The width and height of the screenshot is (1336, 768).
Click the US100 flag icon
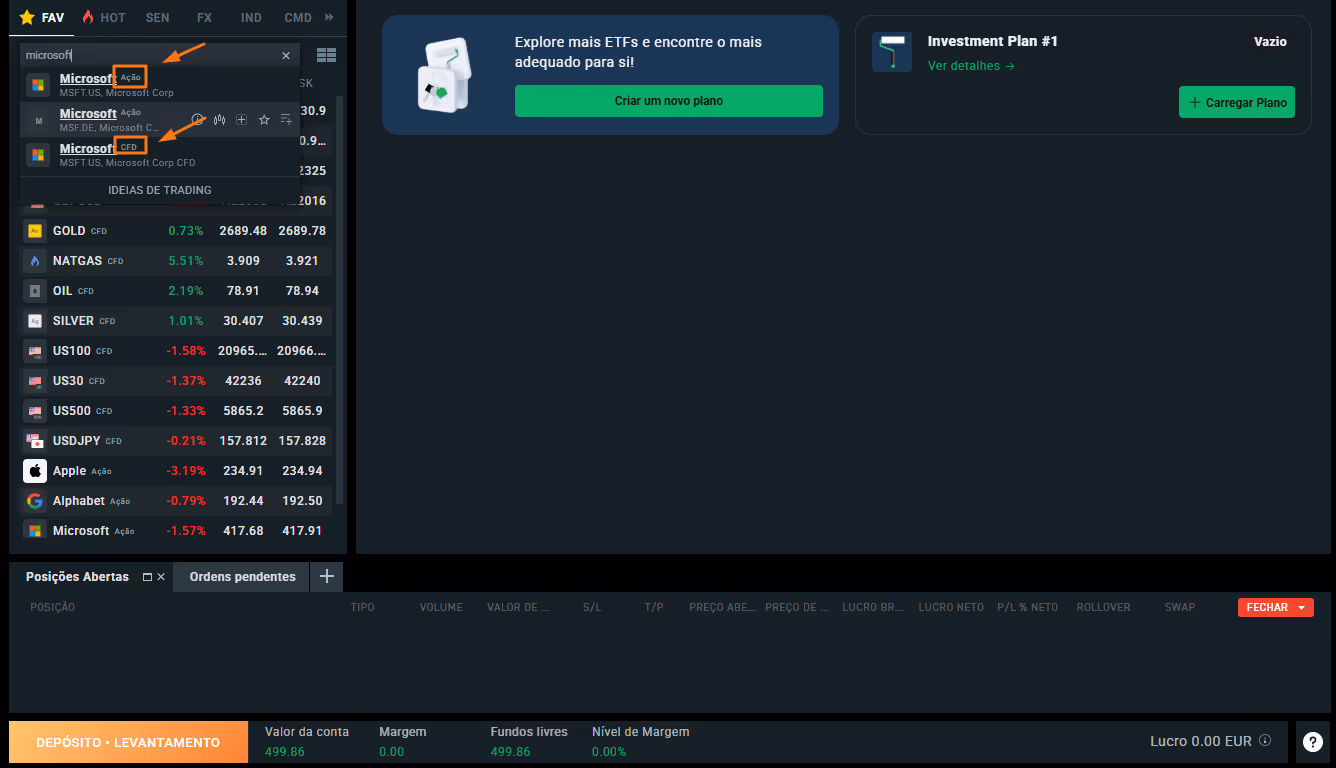[35, 351]
